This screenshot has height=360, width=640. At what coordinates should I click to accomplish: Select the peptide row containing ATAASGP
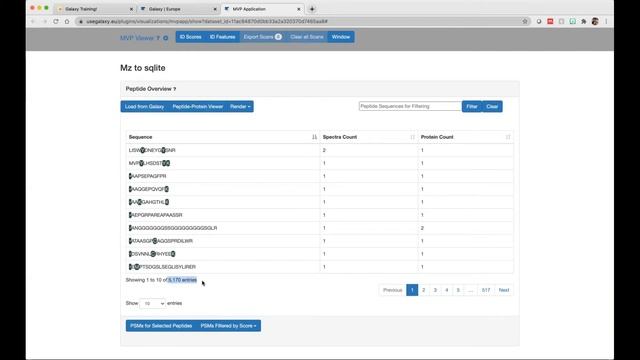[x=320, y=241]
